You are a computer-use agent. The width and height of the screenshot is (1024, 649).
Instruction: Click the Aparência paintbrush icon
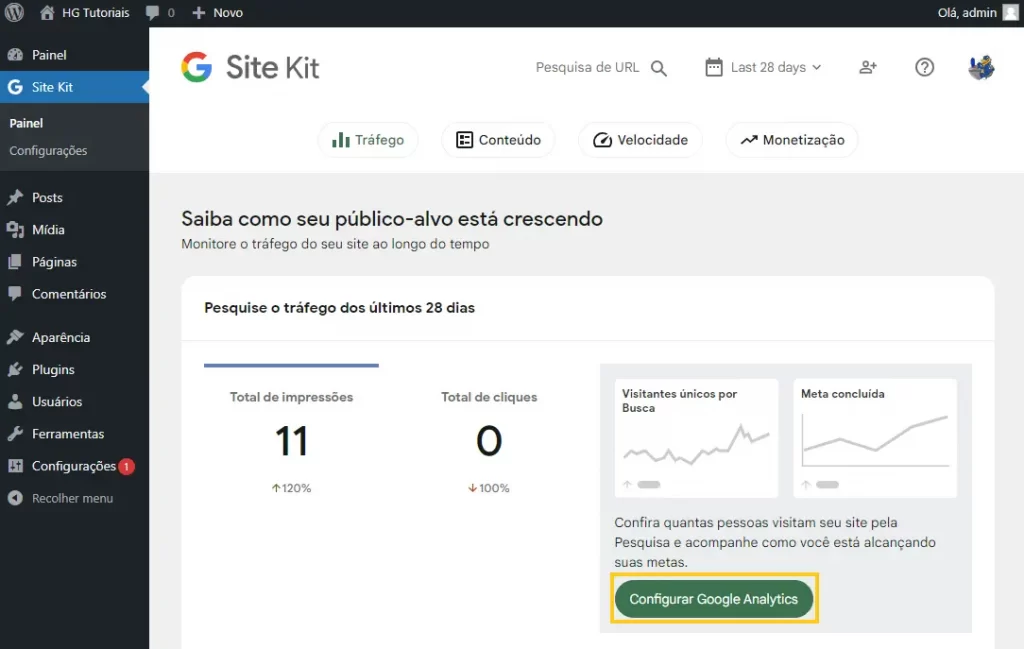tap(15, 337)
